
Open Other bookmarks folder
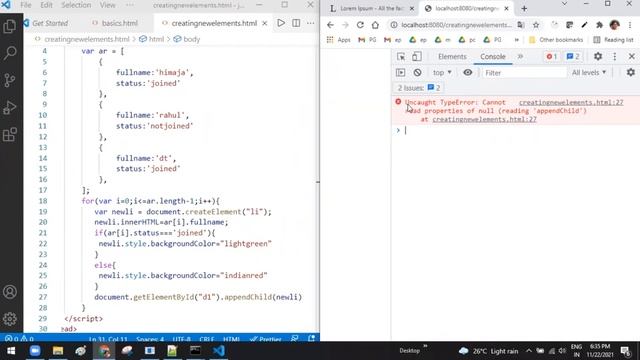click(x=556, y=40)
